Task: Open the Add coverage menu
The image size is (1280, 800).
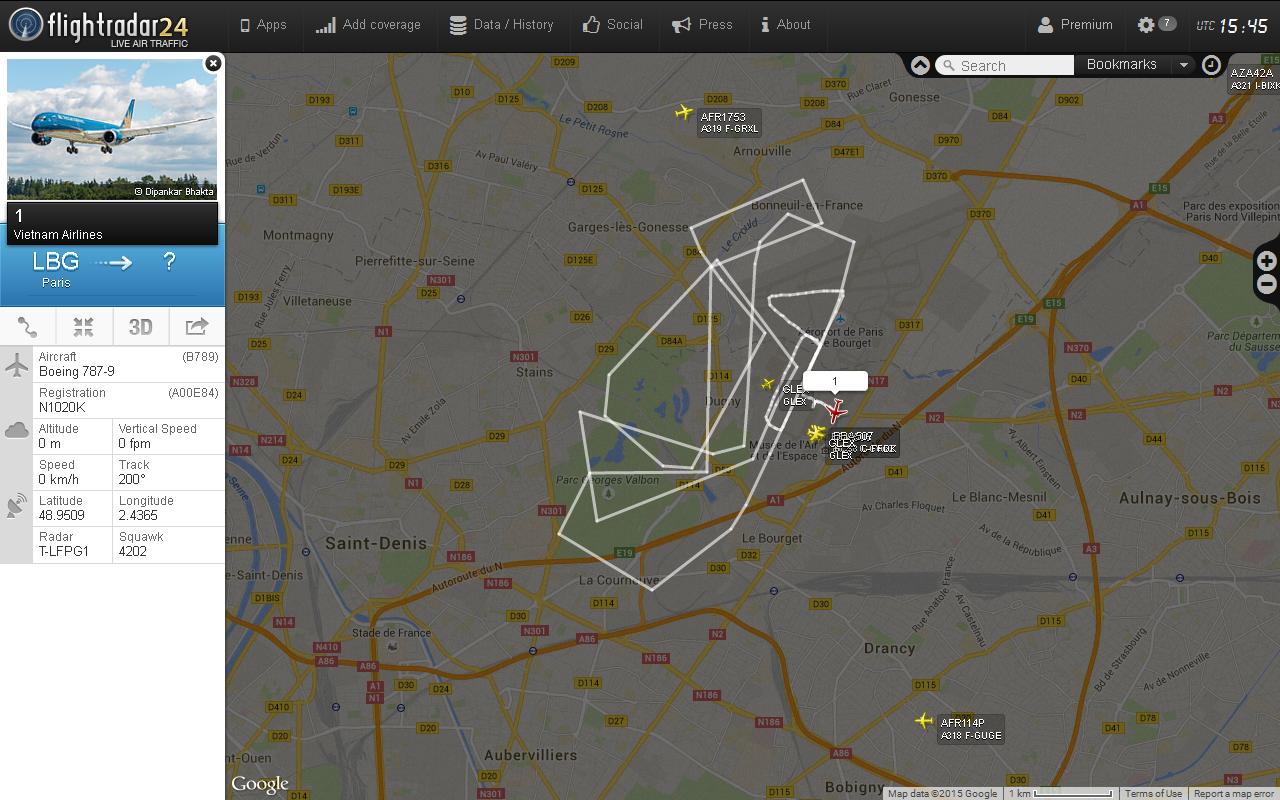Action: (368, 25)
